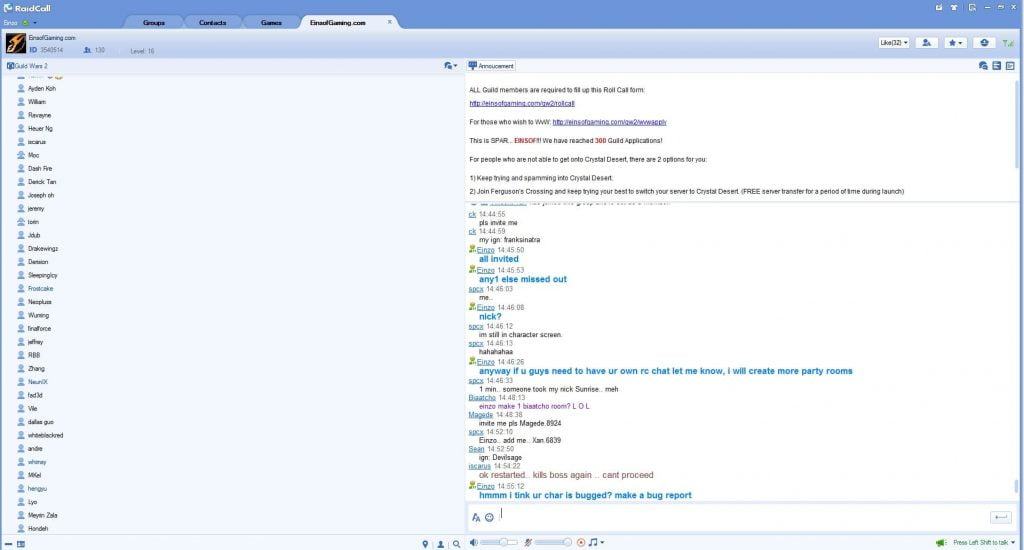Screen dimensions: 1024x550
Task: Open the note-edit icon in title bar
Action: (x=938, y=7)
